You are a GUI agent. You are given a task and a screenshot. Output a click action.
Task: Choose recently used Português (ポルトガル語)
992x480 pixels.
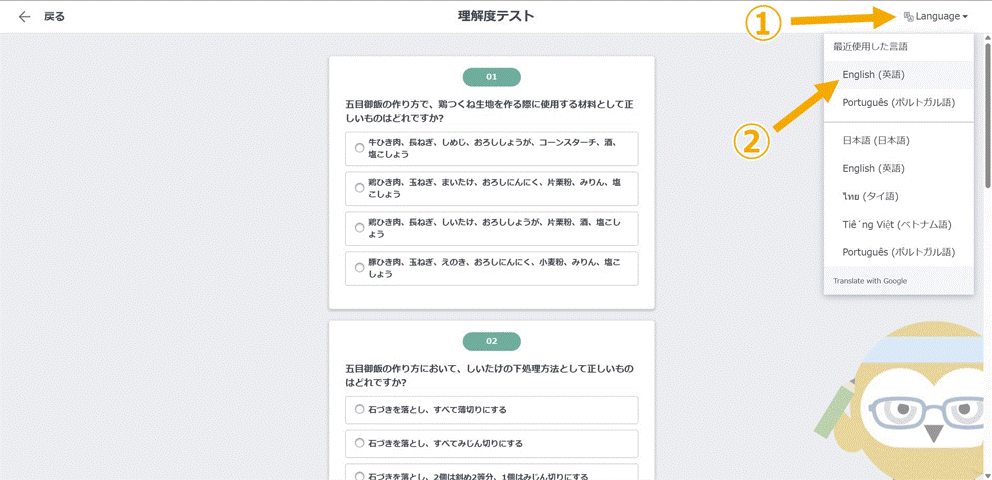pyautogui.click(x=898, y=102)
